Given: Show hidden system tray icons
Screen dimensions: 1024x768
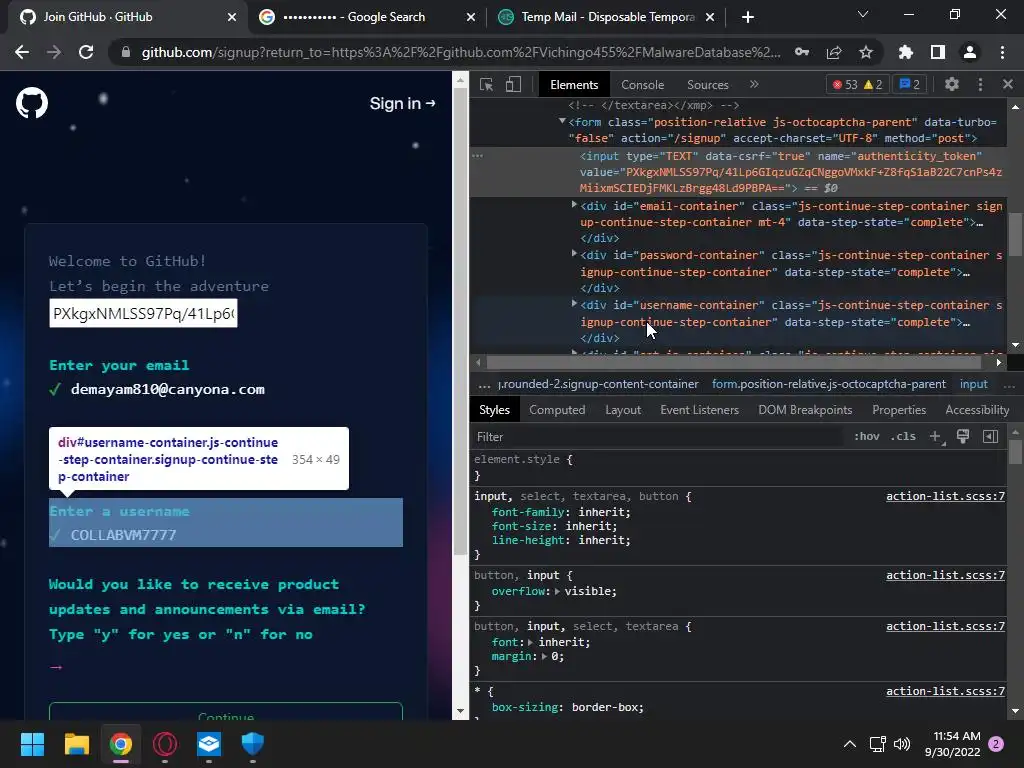Looking at the screenshot, I should coord(850,744).
